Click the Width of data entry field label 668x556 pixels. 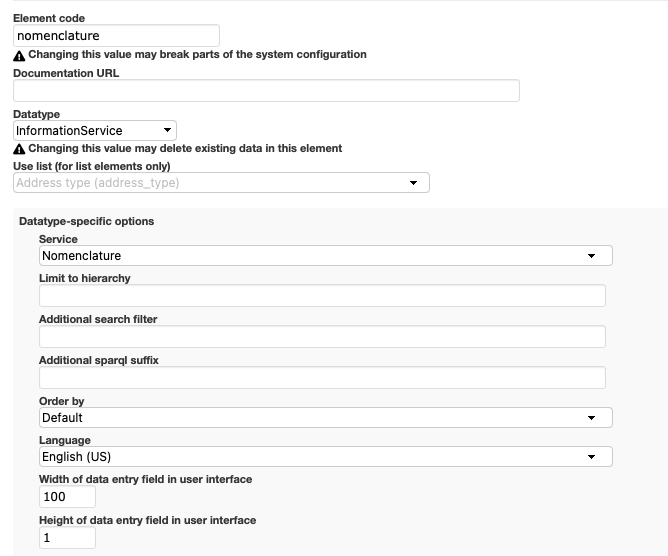[145, 479]
